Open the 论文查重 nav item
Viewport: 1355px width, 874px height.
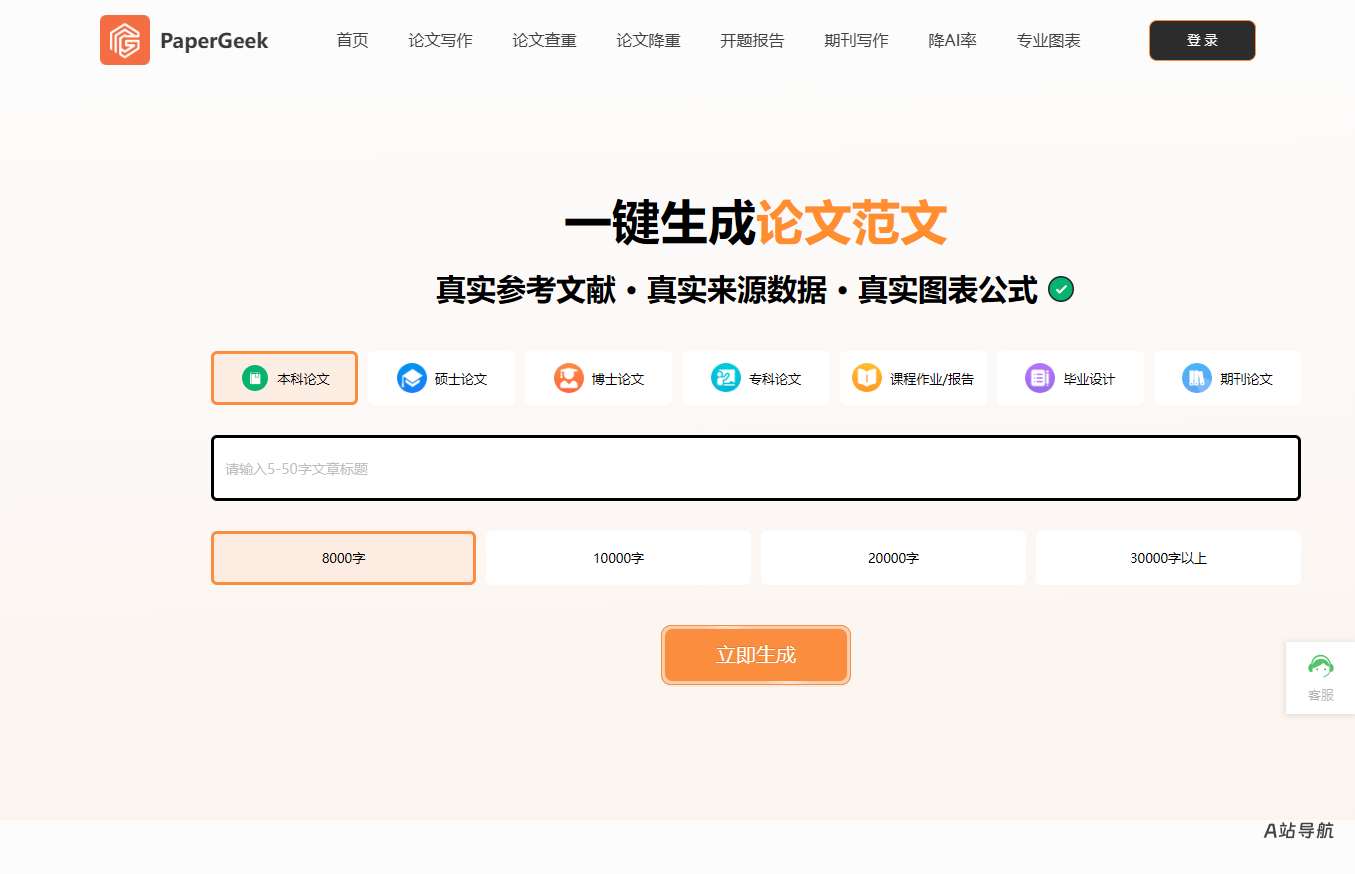544,41
